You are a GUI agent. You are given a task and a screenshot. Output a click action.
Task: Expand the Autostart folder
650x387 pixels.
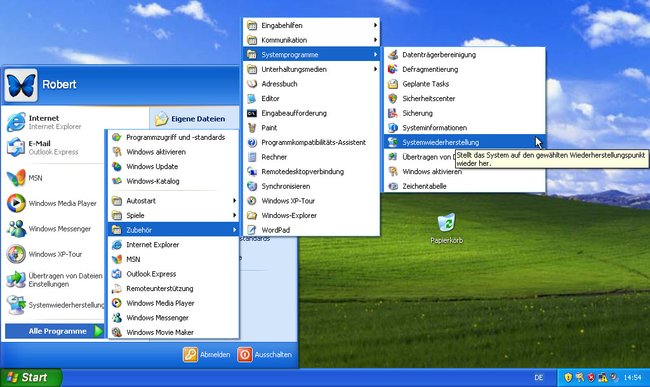tap(173, 201)
